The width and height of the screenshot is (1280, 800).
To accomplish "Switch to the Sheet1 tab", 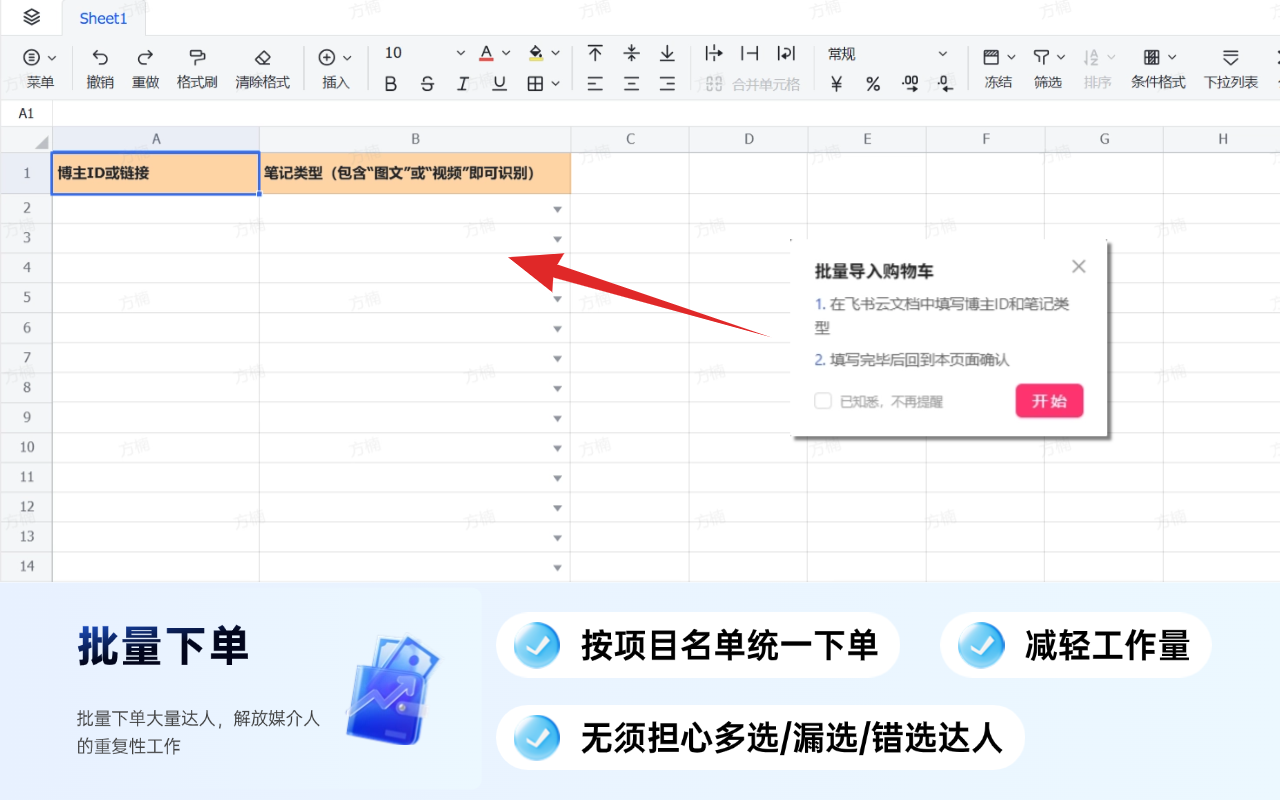I will point(103,18).
